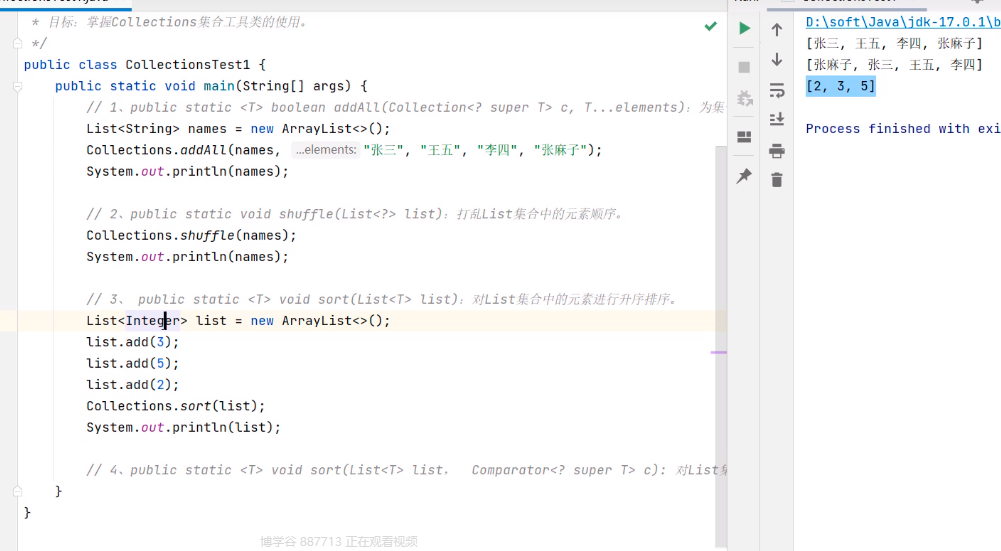Click the '// 4、' Comparator sort comment line

[406, 470]
